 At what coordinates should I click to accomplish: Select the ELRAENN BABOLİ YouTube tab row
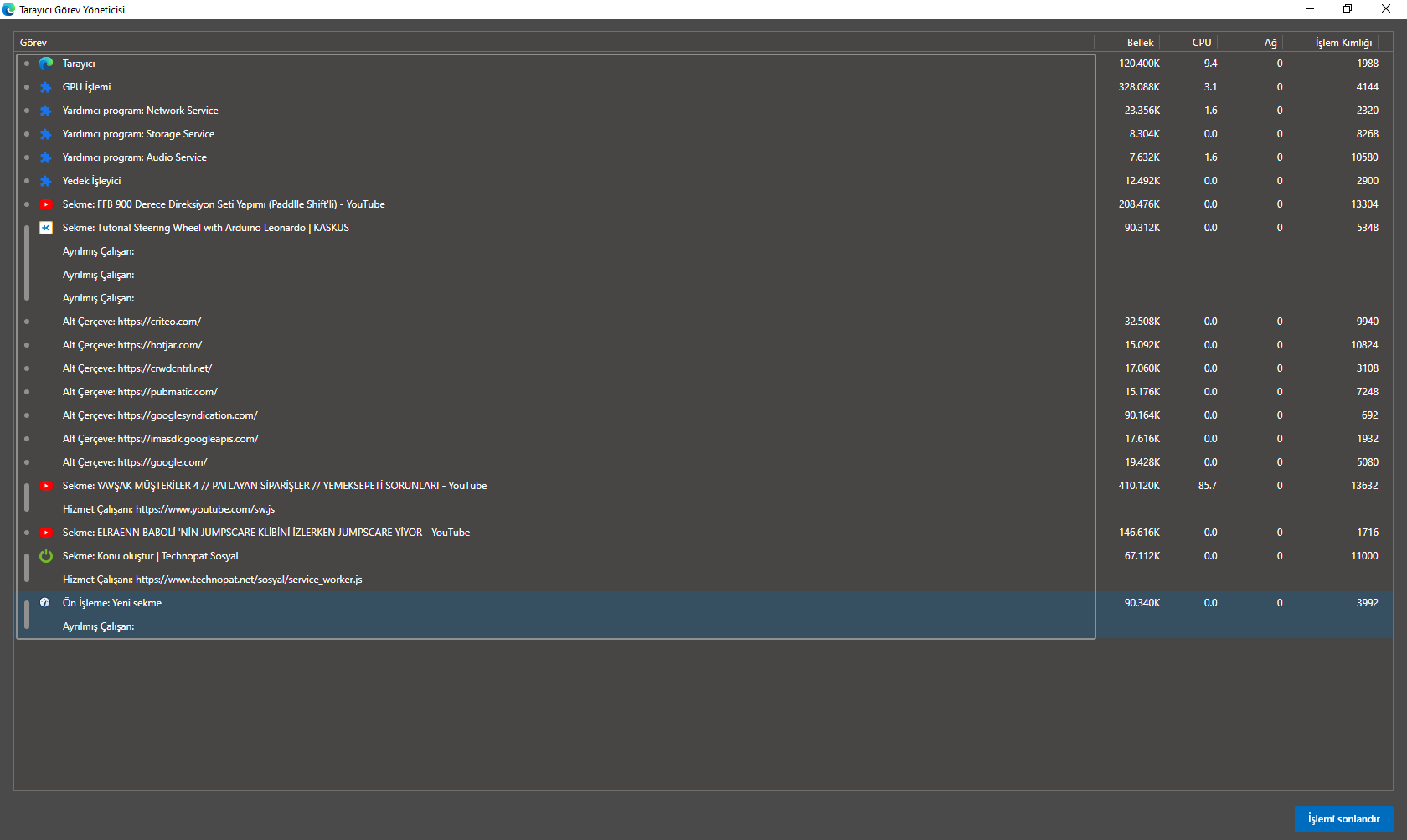(703, 533)
